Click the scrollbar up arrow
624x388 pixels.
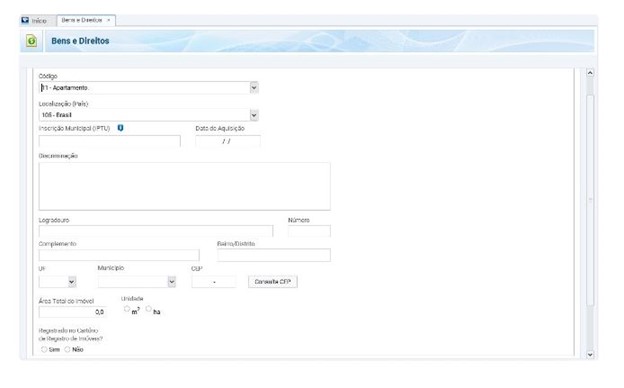590,73
